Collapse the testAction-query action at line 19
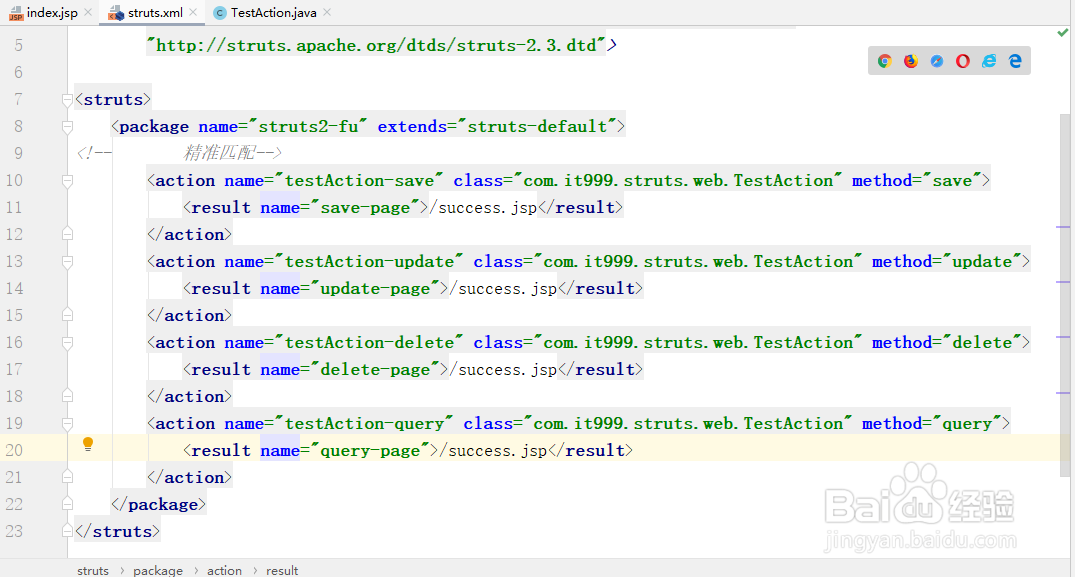1075x577 pixels. pos(67,423)
